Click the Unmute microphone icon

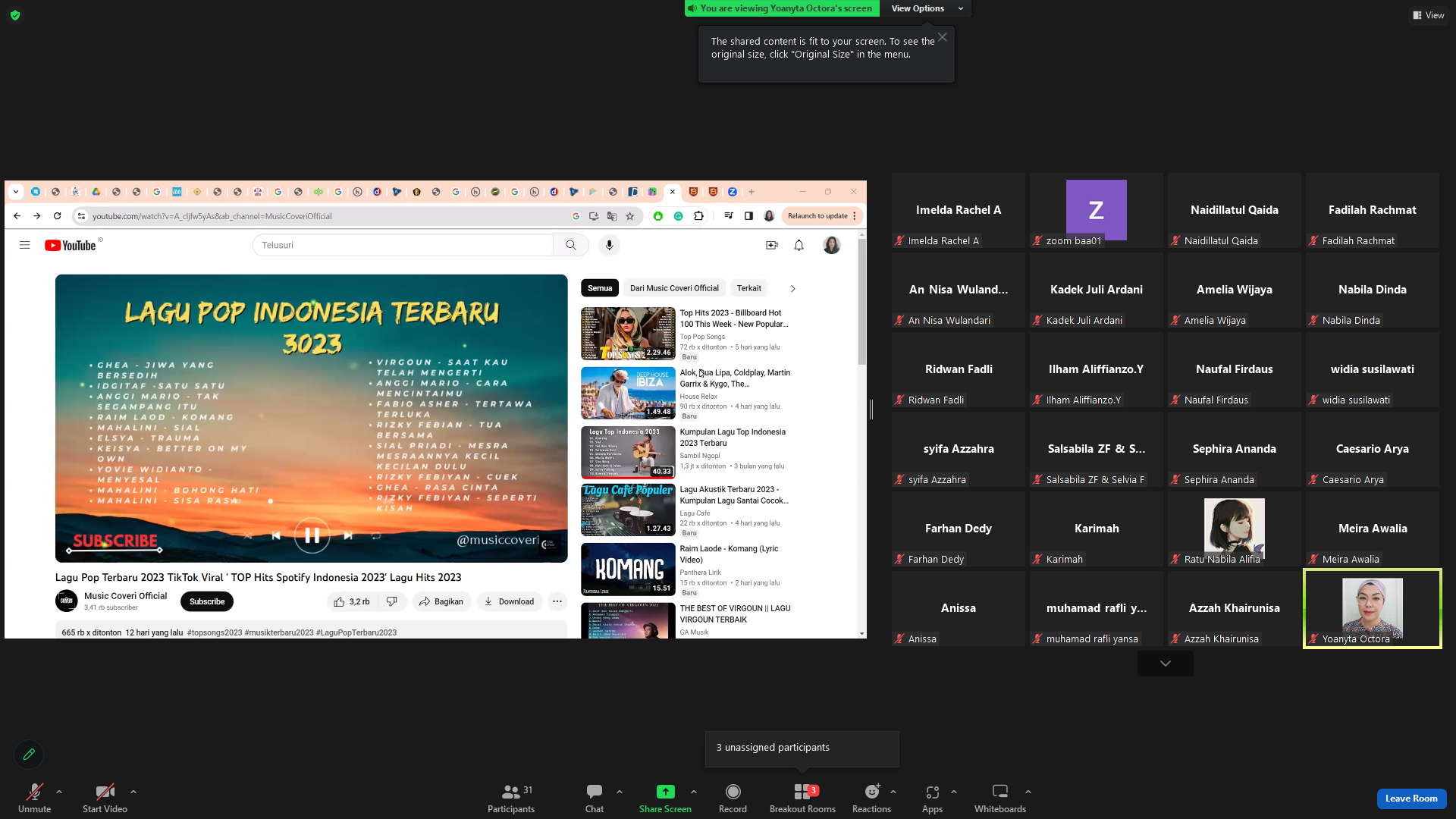[x=34, y=792]
